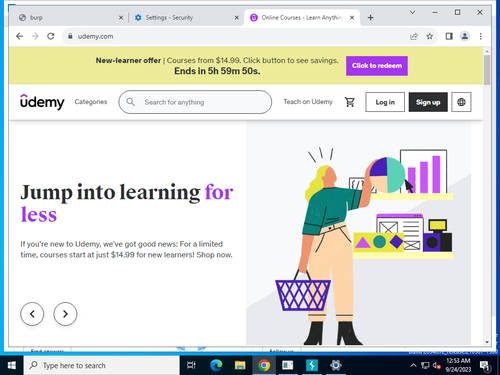Click the network tray icon

(425, 366)
